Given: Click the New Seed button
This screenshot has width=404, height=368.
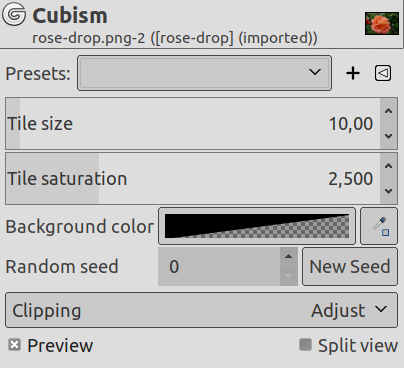Looking at the screenshot, I should pyautogui.click(x=350, y=267).
